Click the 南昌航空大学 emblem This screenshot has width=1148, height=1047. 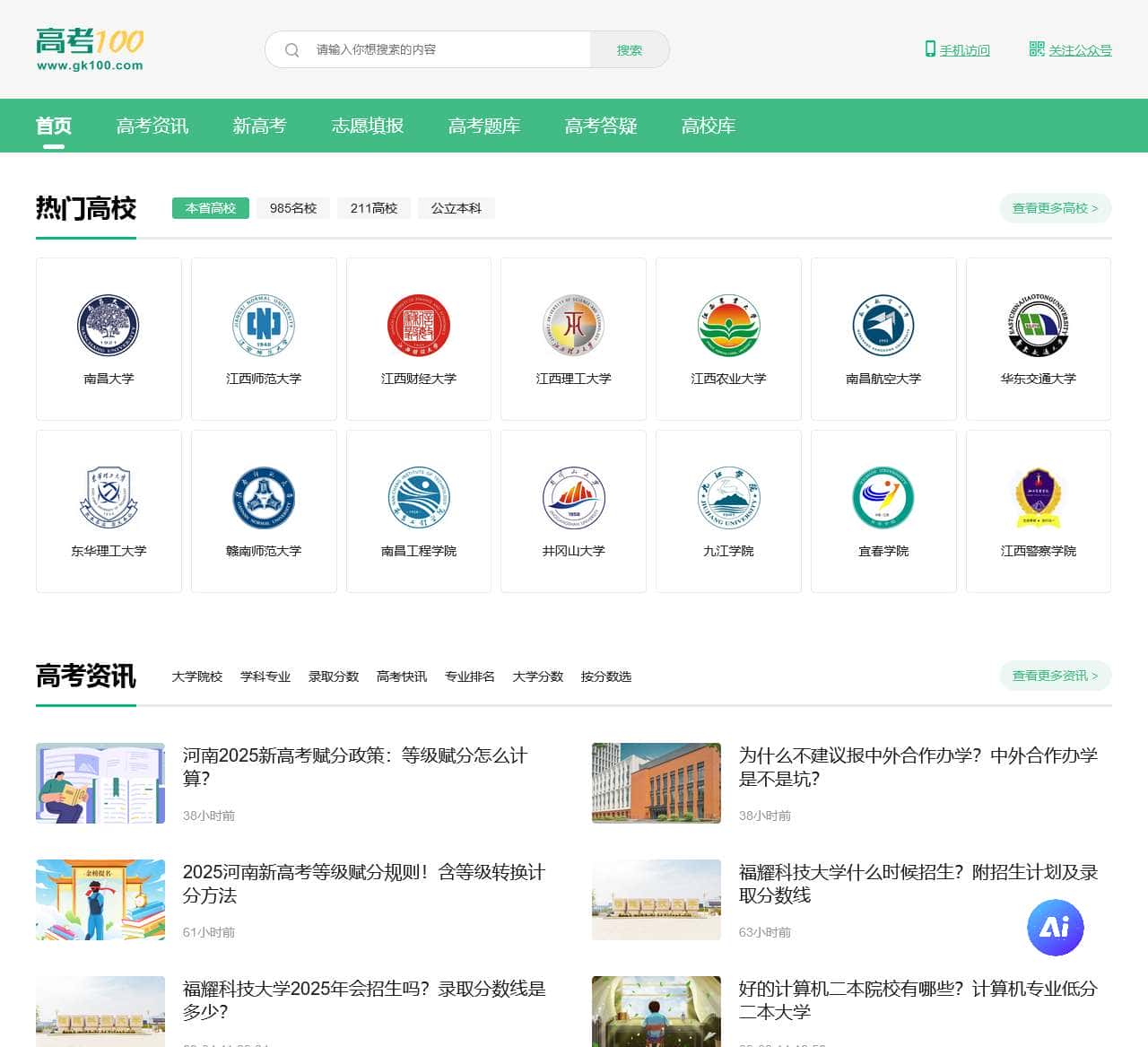[883, 326]
